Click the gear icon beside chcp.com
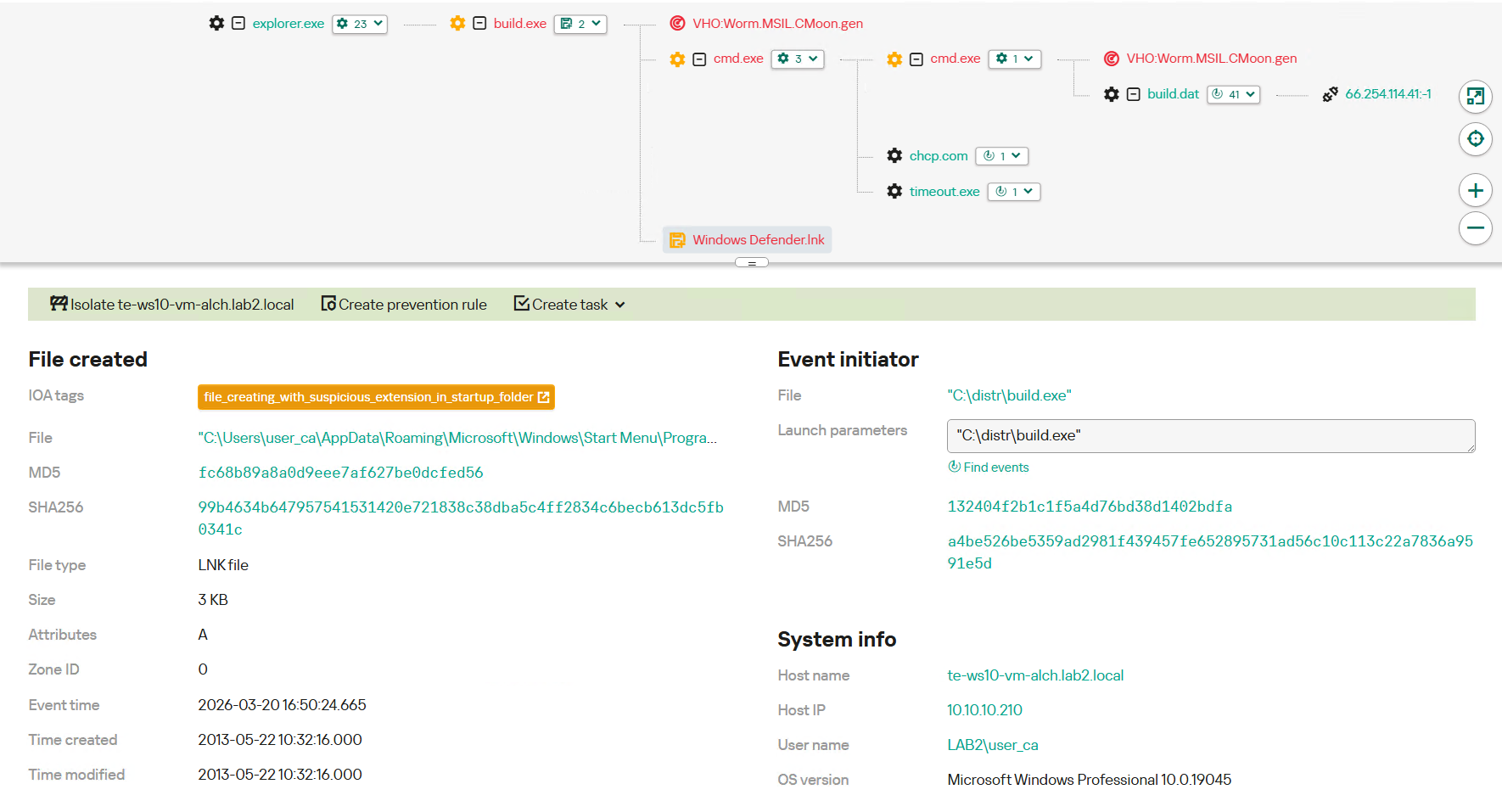 point(894,156)
